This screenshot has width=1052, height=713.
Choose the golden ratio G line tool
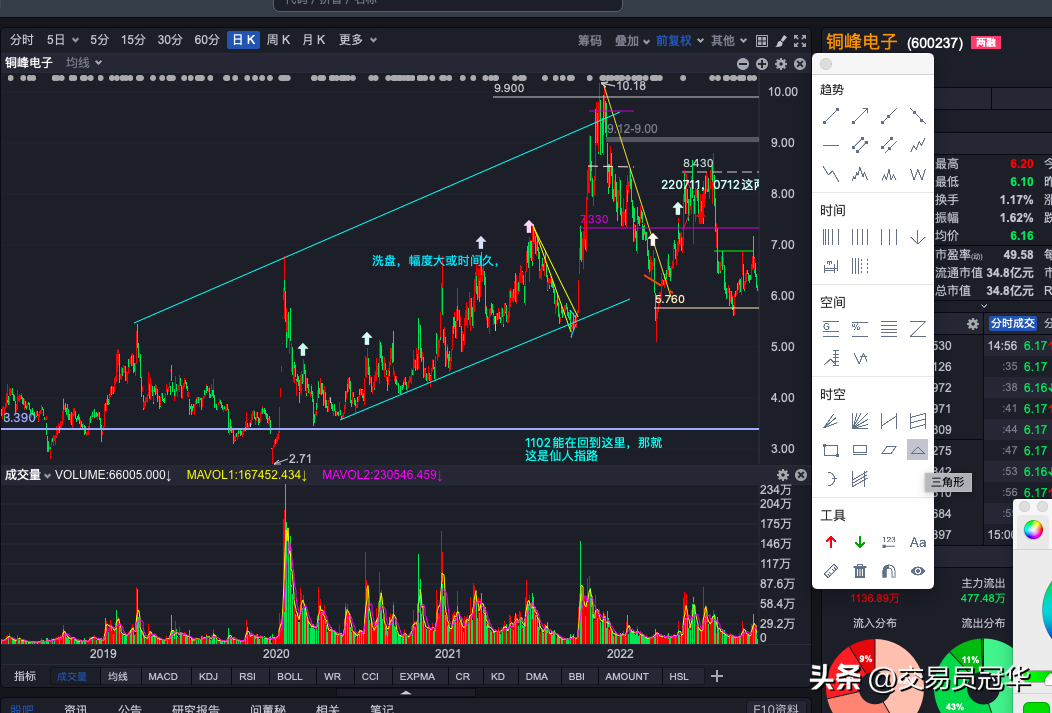(831, 329)
